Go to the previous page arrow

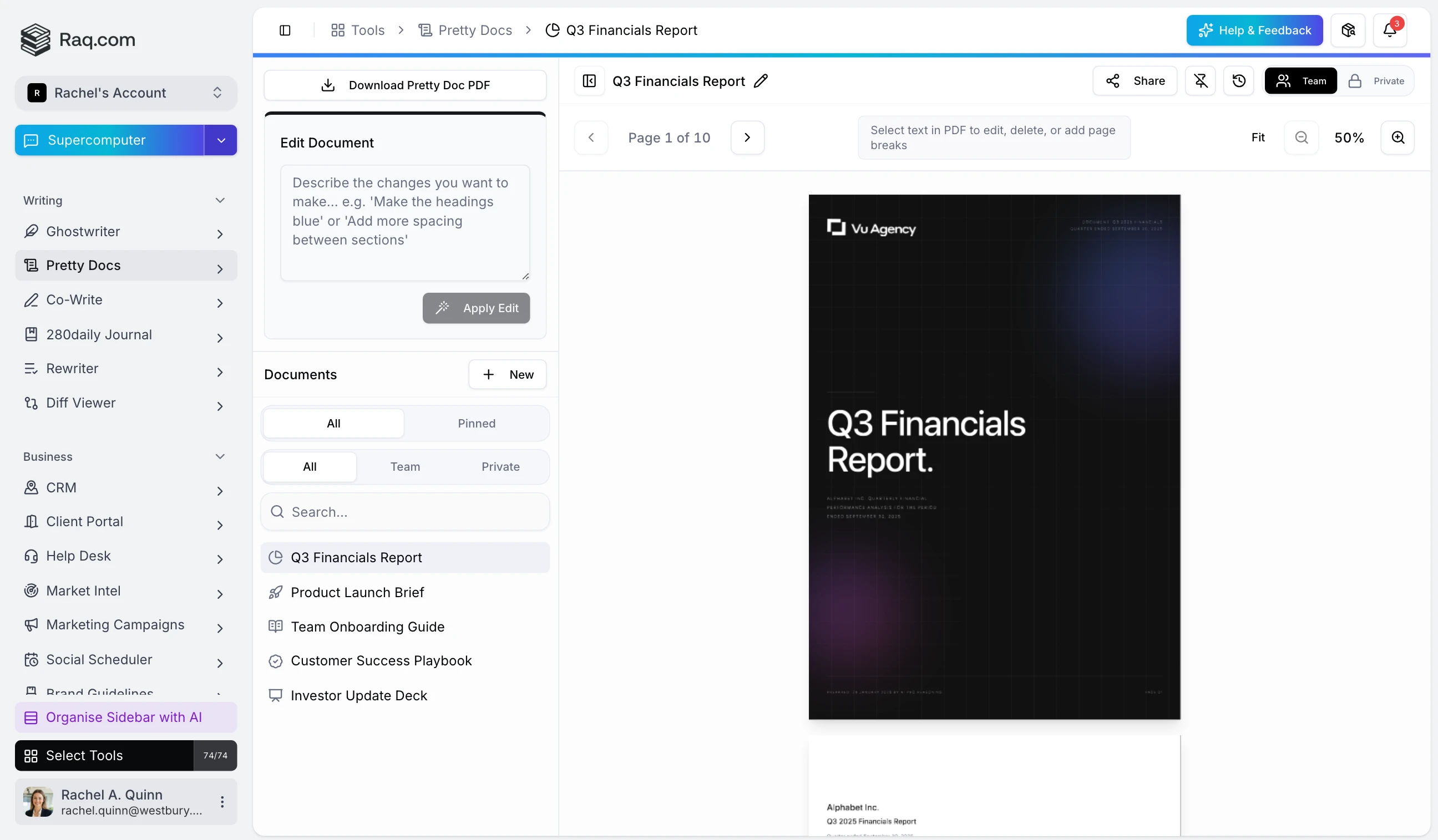(x=591, y=138)
